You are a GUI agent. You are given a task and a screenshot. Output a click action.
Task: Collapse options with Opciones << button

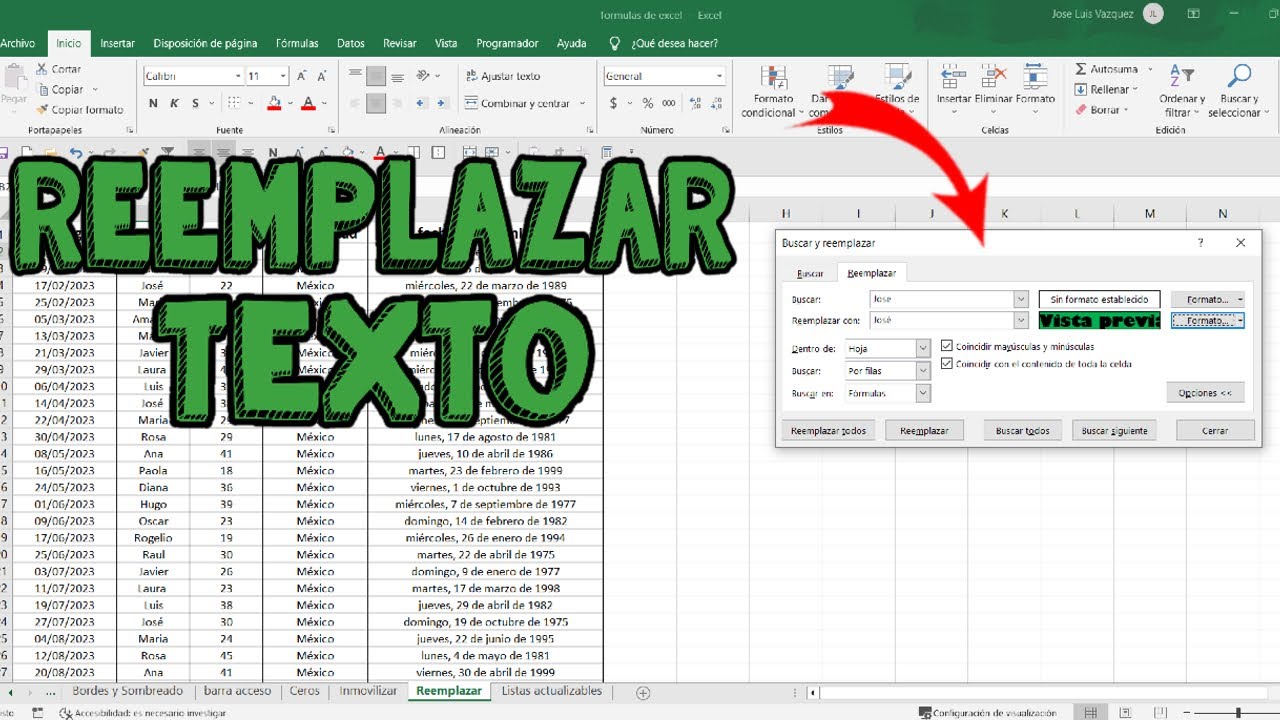point(1205,393)
